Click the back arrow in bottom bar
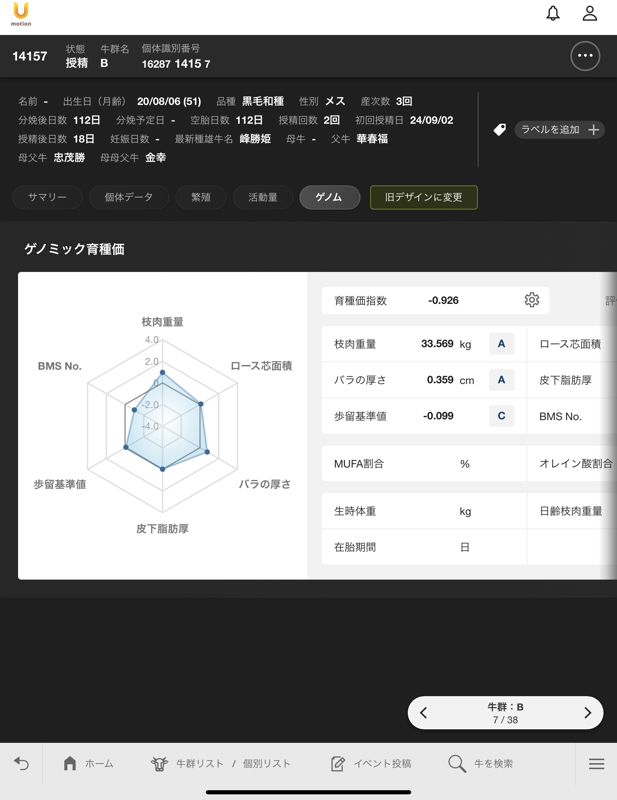This screenshot has height=800, width=617. tap(22, 764)
